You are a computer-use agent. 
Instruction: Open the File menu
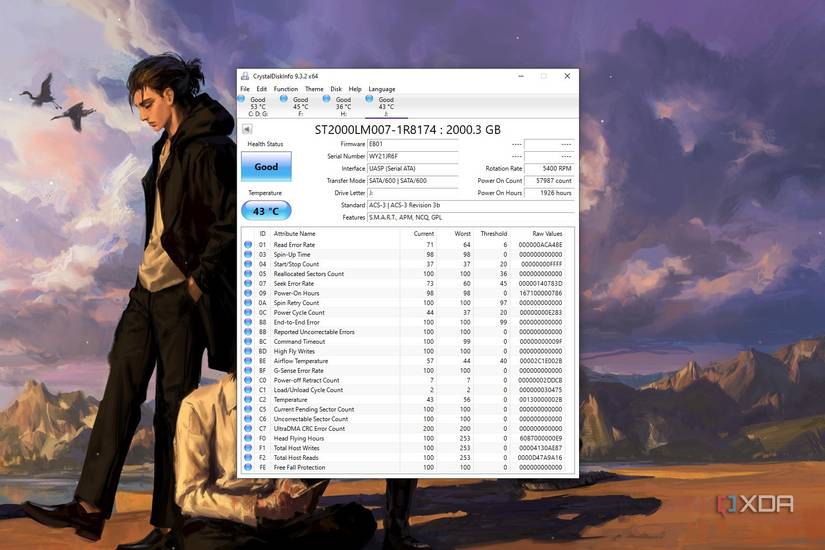[245, 89]
